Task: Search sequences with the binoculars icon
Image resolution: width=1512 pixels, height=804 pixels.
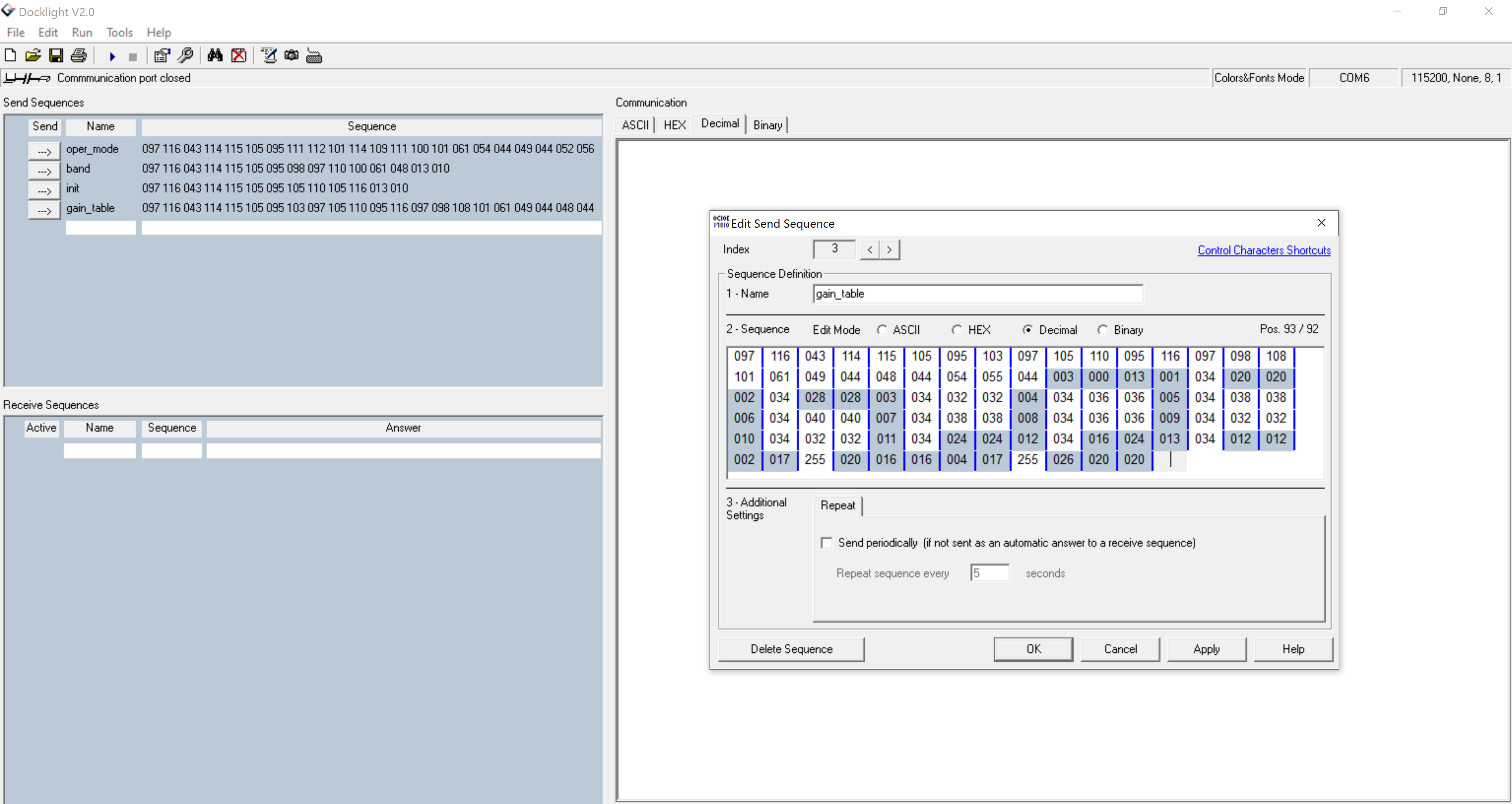Action: [x=215, y=55]
